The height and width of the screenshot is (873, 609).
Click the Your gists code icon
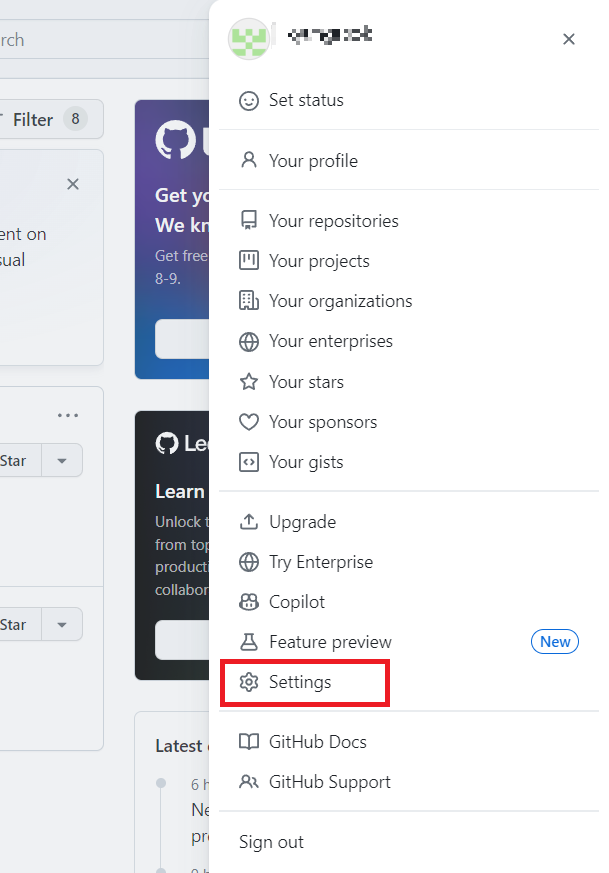249,461
